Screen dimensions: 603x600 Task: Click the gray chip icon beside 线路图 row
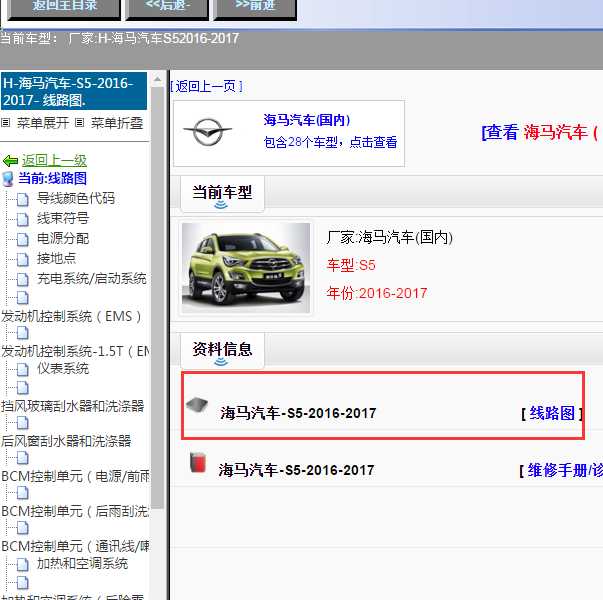197,405
